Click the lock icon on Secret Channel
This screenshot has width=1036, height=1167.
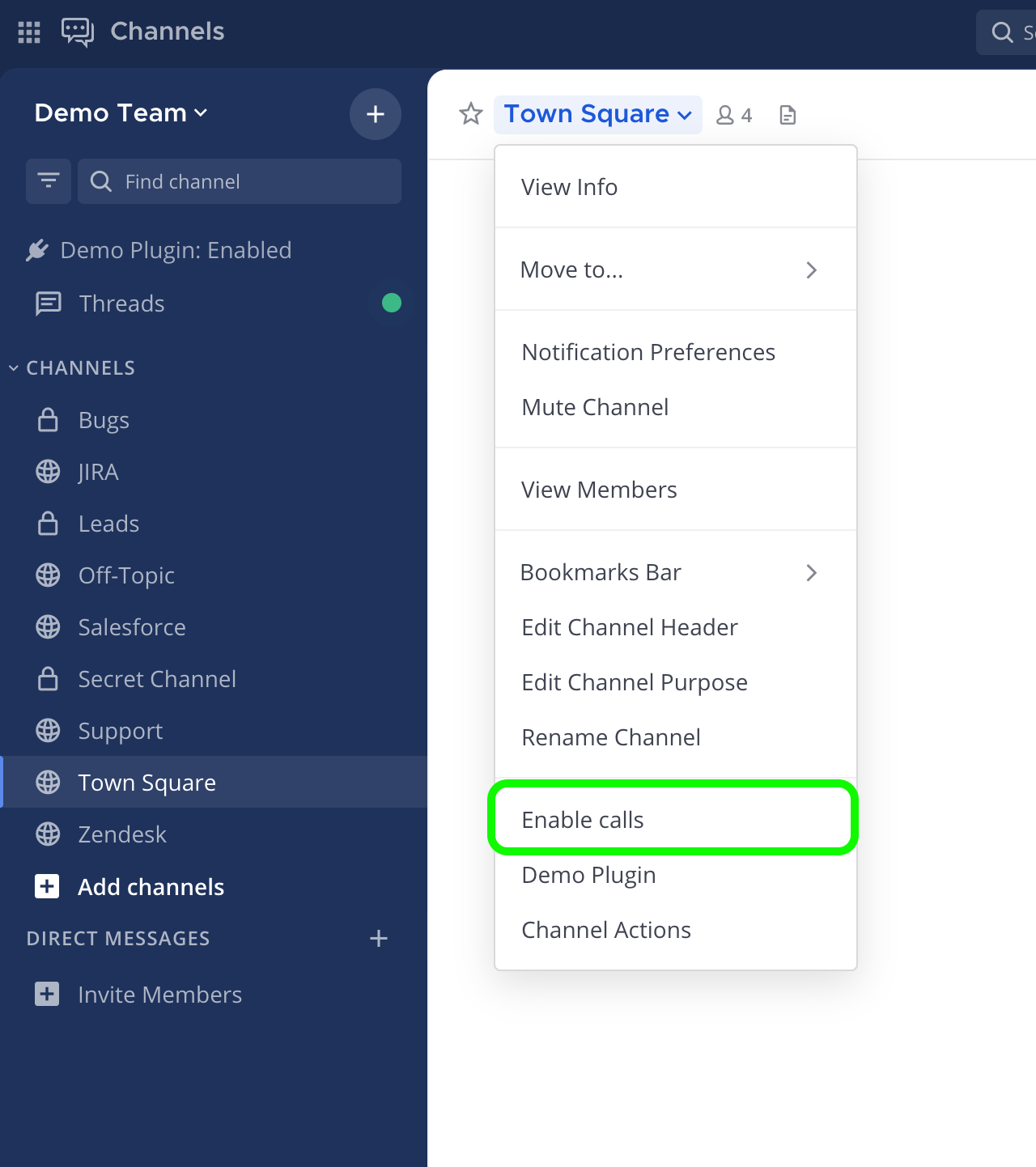(48, 679)
